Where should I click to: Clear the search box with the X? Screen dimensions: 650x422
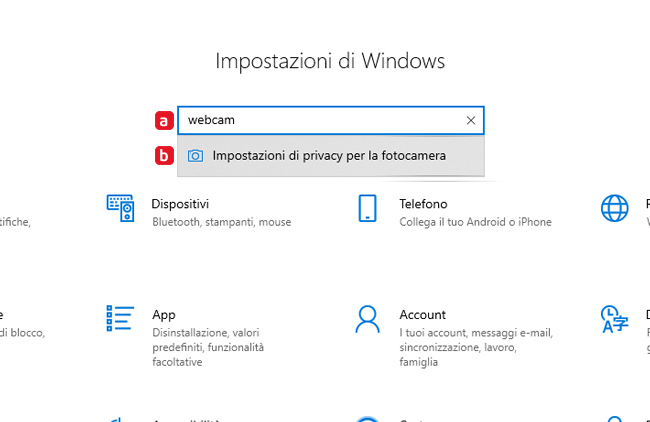(x=471, y=120)
